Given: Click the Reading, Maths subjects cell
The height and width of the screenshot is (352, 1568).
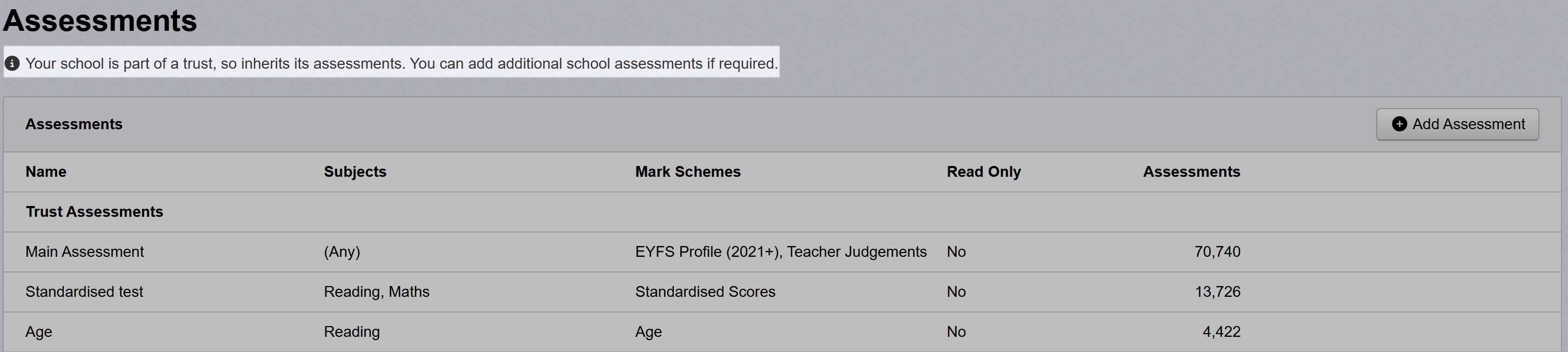Looking at the screenshot, I should [x=376, y=291].
